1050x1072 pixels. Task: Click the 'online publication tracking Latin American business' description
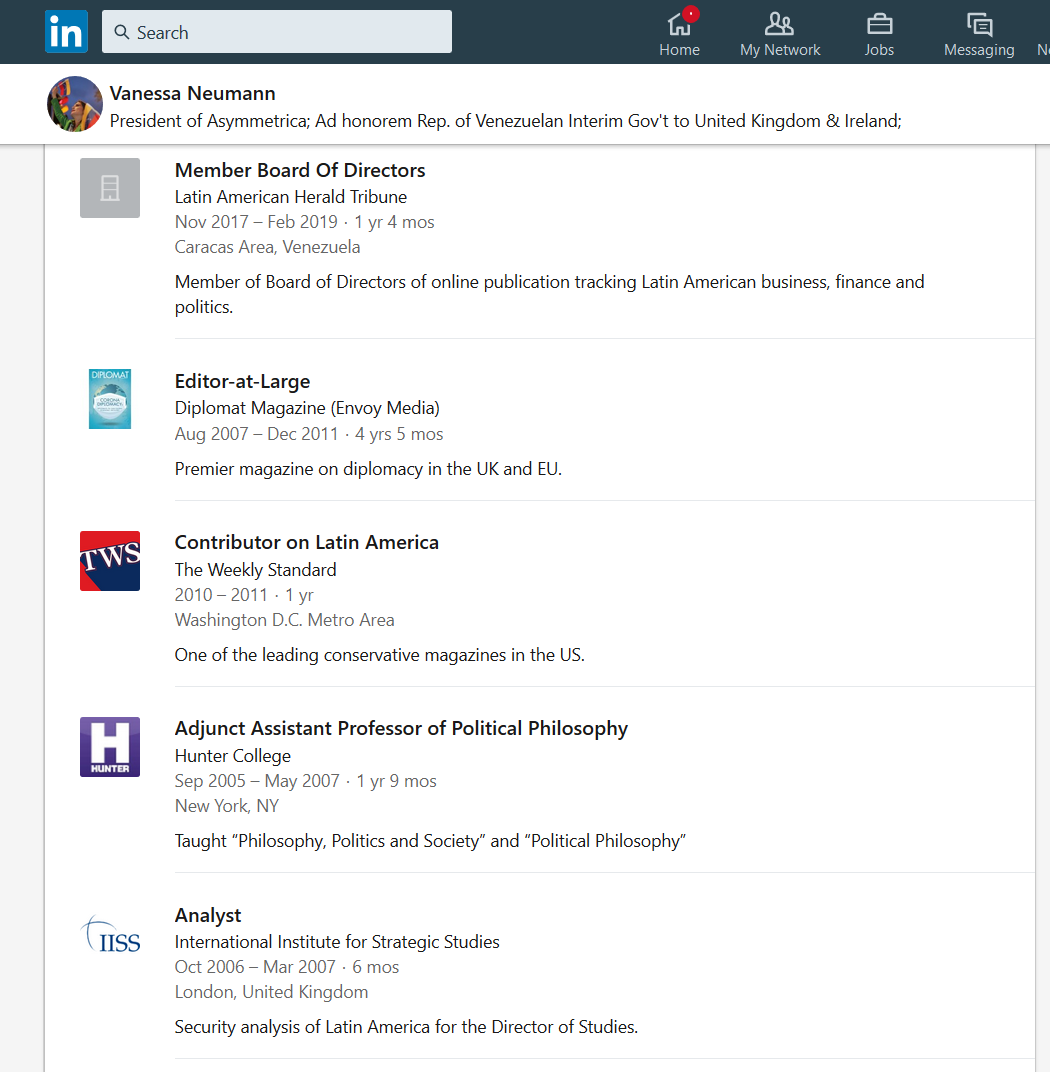click(550, 294)
